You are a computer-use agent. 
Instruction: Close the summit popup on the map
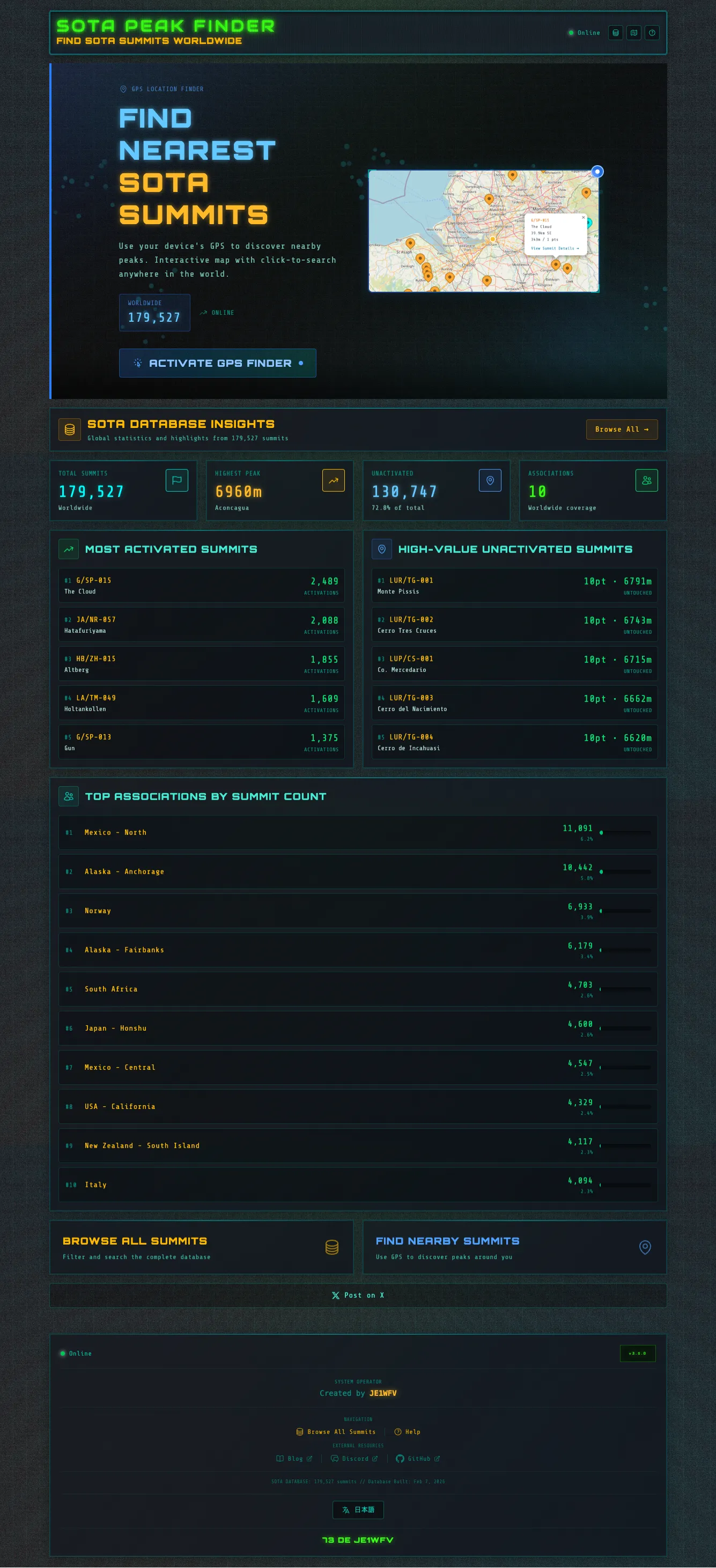[582, 217]
